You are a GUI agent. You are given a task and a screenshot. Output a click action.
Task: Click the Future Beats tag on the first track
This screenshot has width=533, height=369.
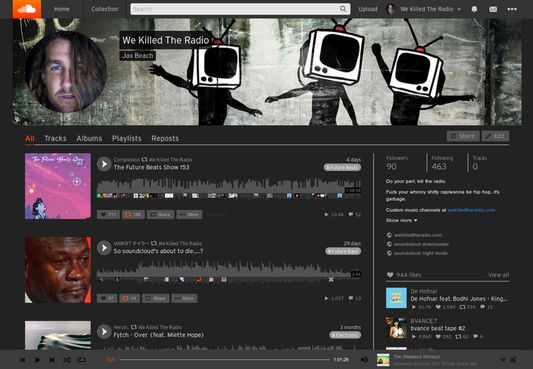click(342, 168)
